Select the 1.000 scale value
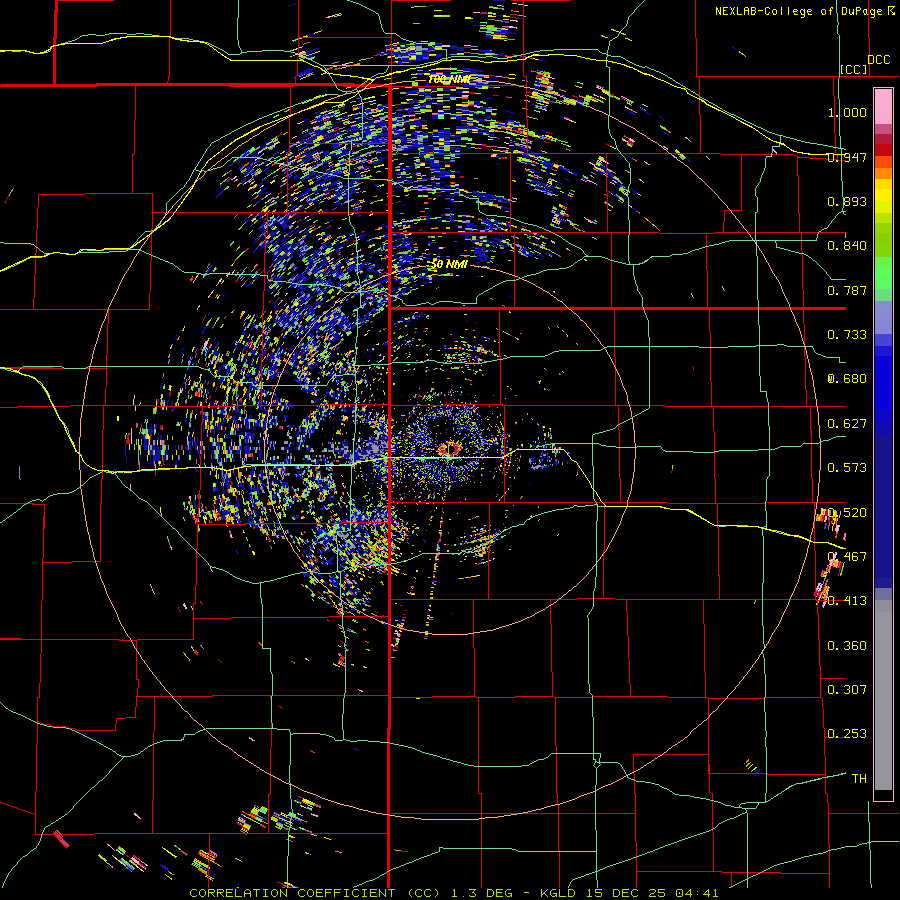The height and width of the screenshot is (900, 900). 847,112
